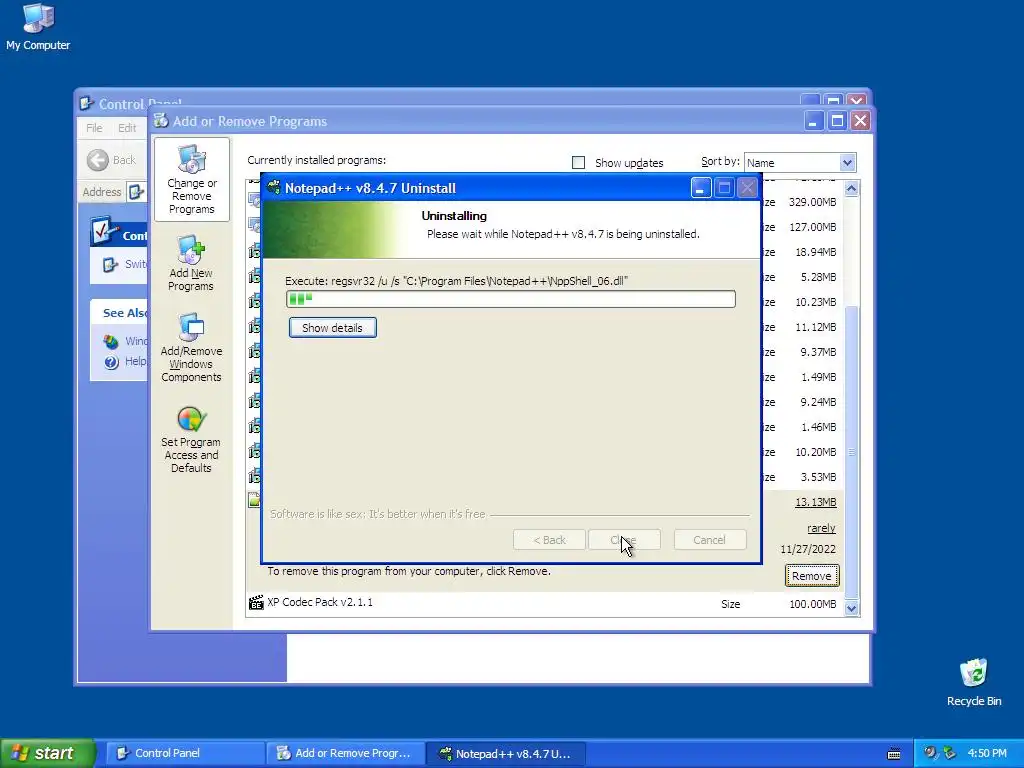Click the Cancel button in uninstaller

click(x=709, y=540)
